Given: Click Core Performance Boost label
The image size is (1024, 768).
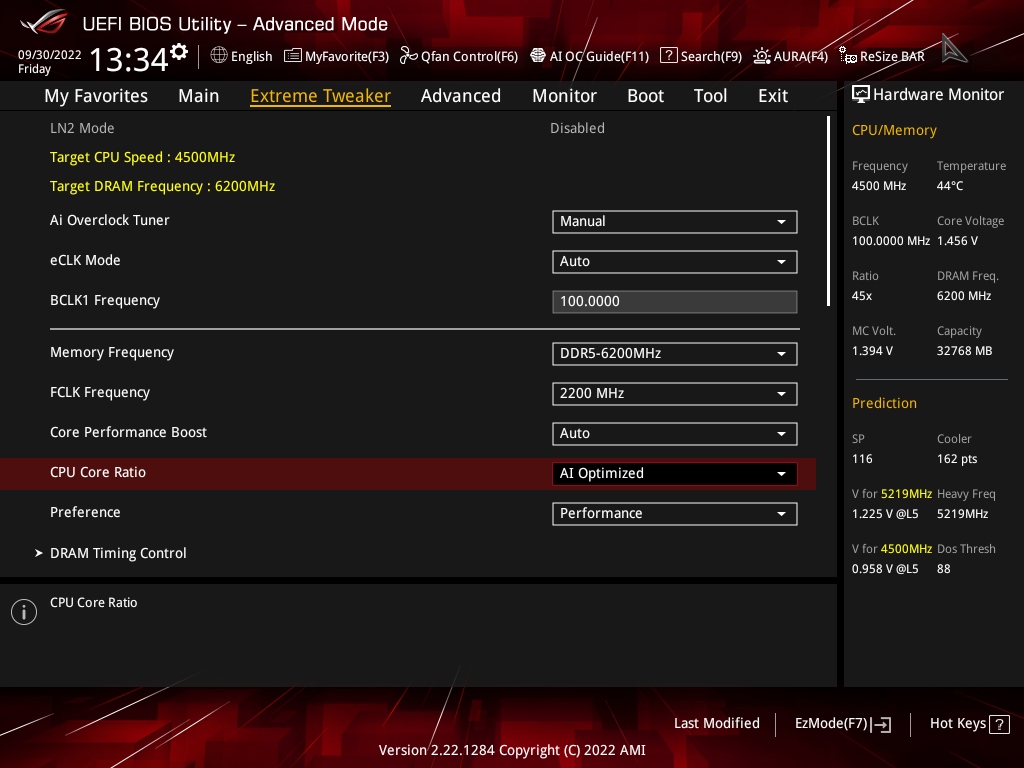Looking at the screenshot, I should 128,432.
